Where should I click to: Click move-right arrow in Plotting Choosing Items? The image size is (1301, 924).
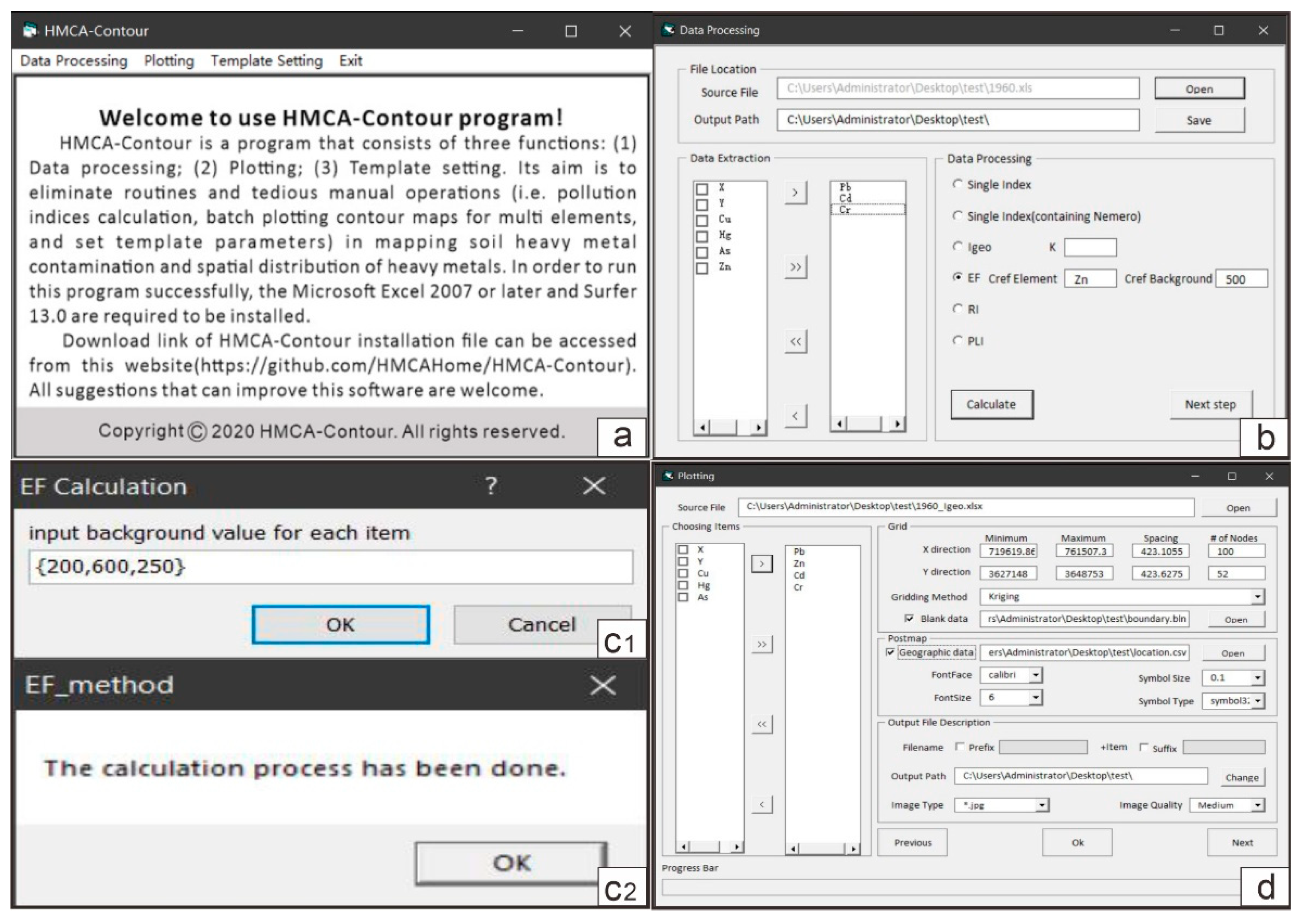[x=761, y=564]
